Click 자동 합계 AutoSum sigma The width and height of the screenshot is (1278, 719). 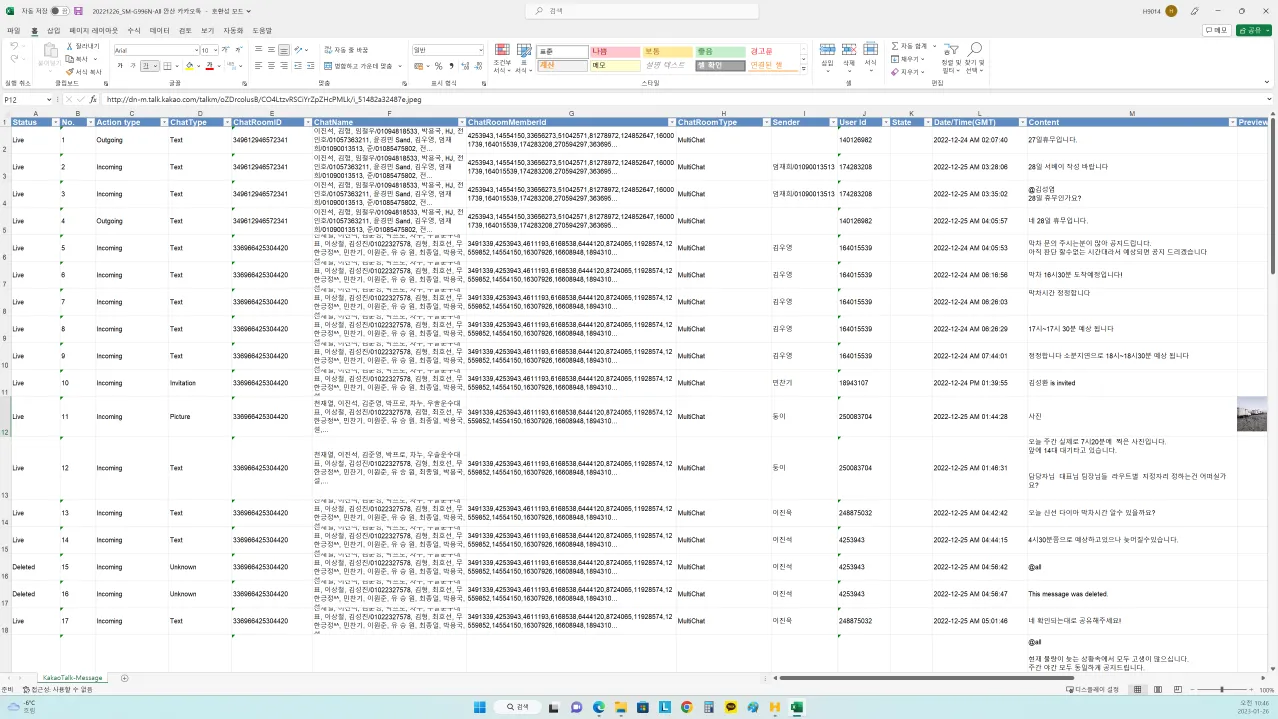click(910, 46)
